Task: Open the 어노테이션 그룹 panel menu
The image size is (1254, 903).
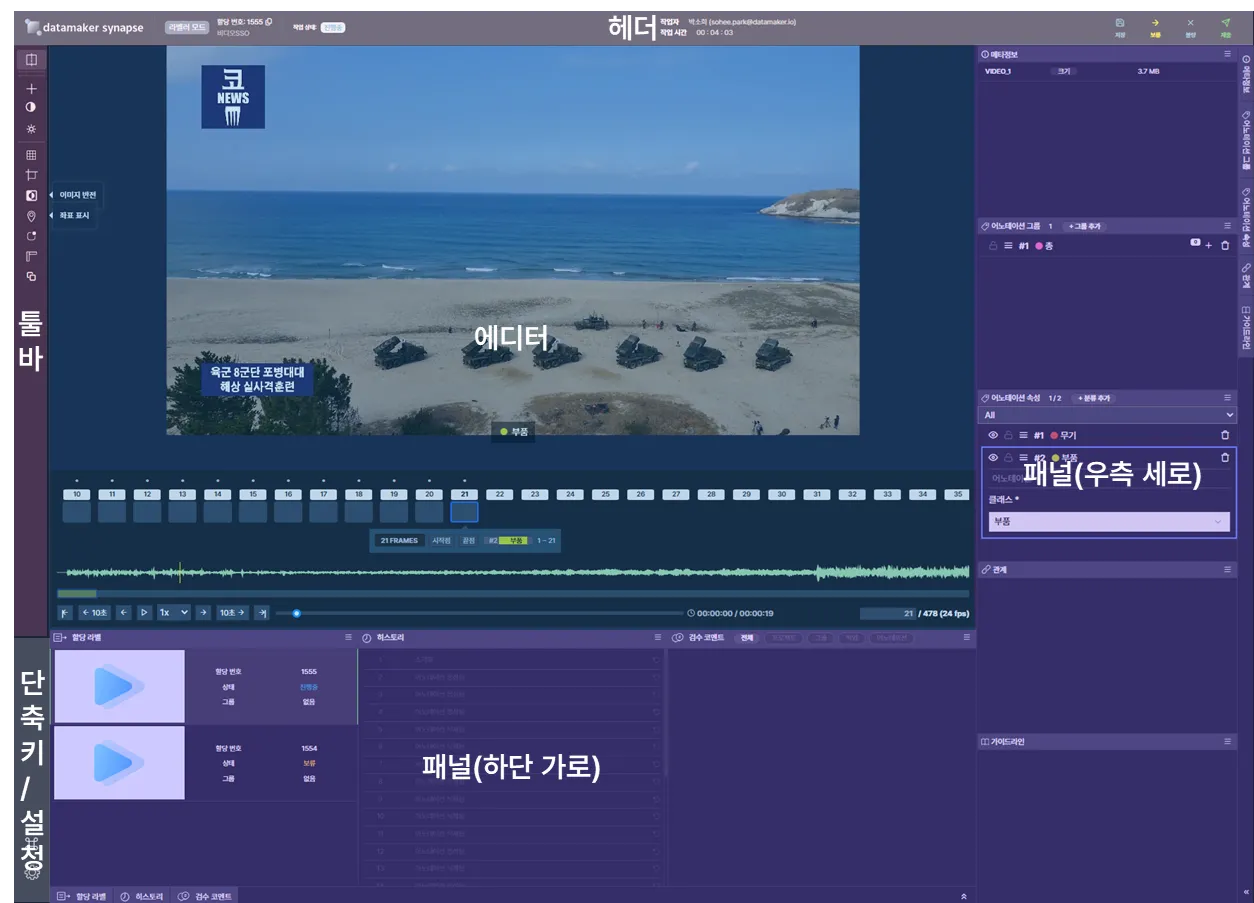Action: [1227, 226]
